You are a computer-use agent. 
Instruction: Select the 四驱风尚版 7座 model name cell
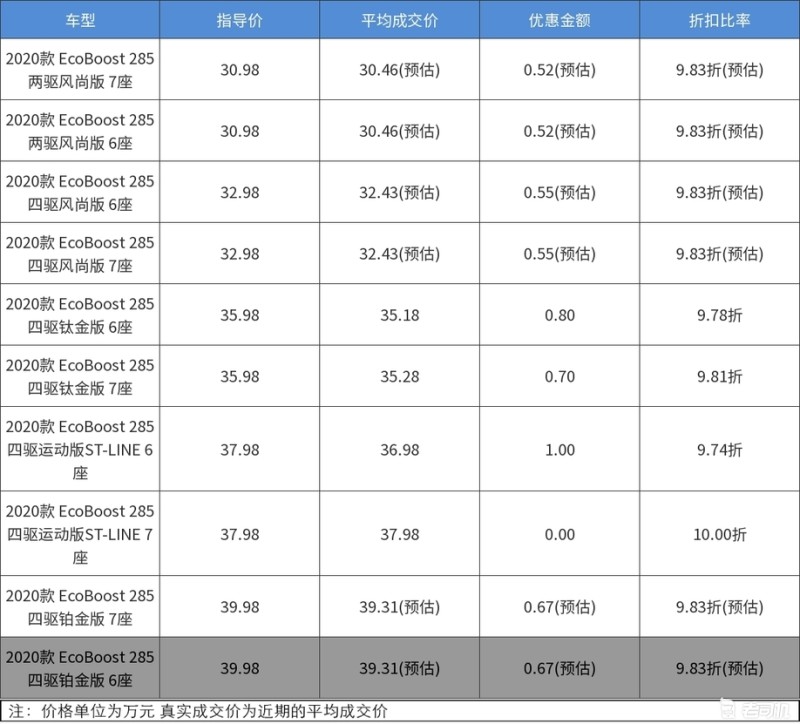point(80,254)
